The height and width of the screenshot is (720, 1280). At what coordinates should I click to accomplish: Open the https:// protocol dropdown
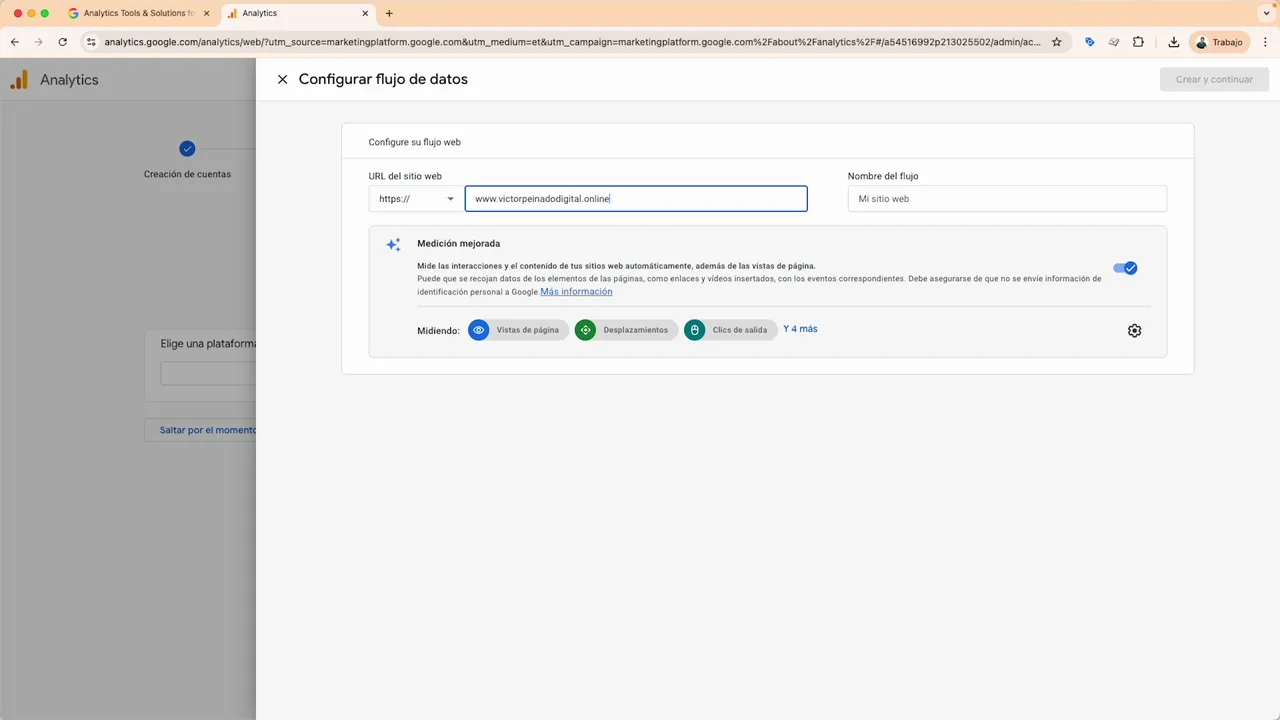415,198
